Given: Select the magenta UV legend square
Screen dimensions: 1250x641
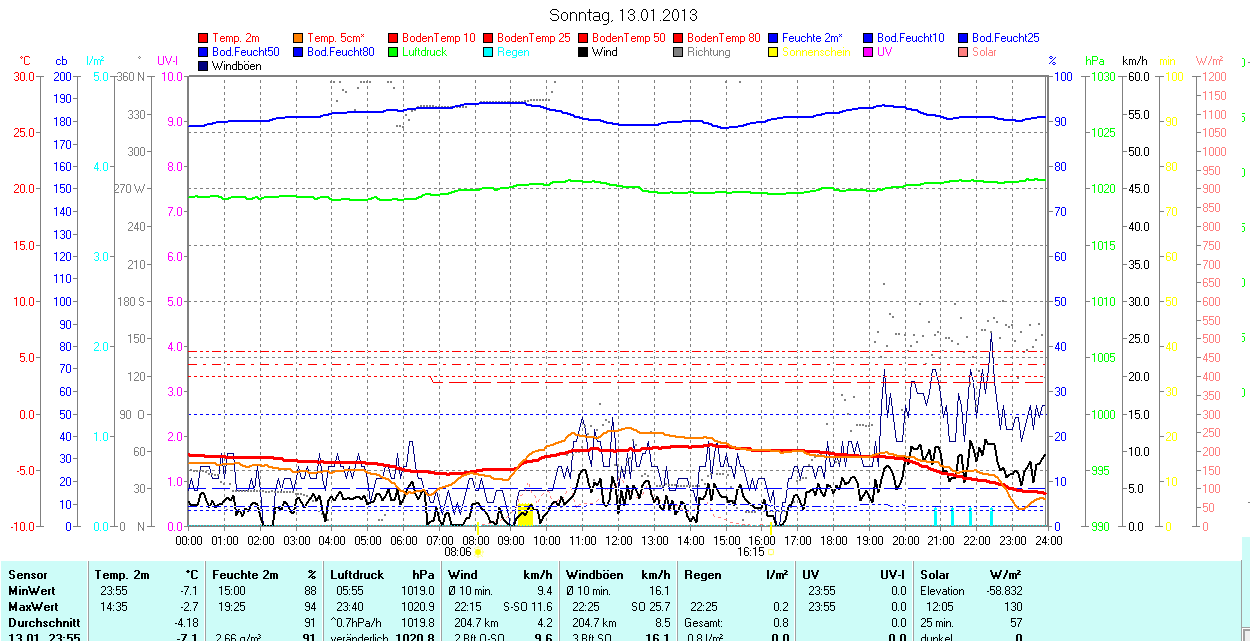Looking at the screenshot, I should pos(869,52).
